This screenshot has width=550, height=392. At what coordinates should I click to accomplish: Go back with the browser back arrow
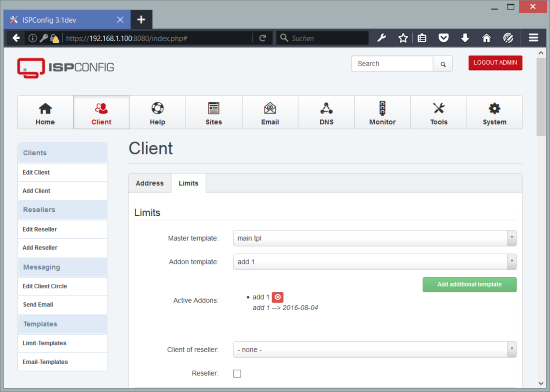[16, 38]
